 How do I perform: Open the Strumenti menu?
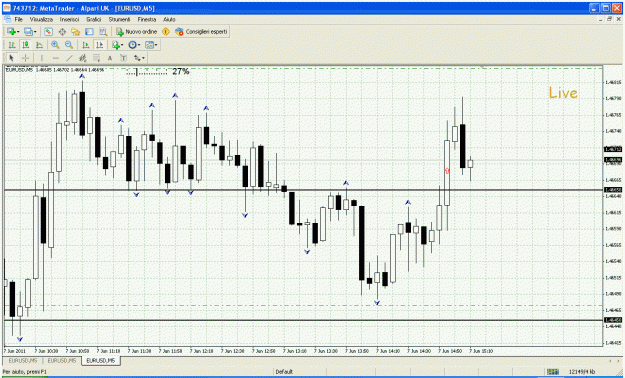pos(119,19)
